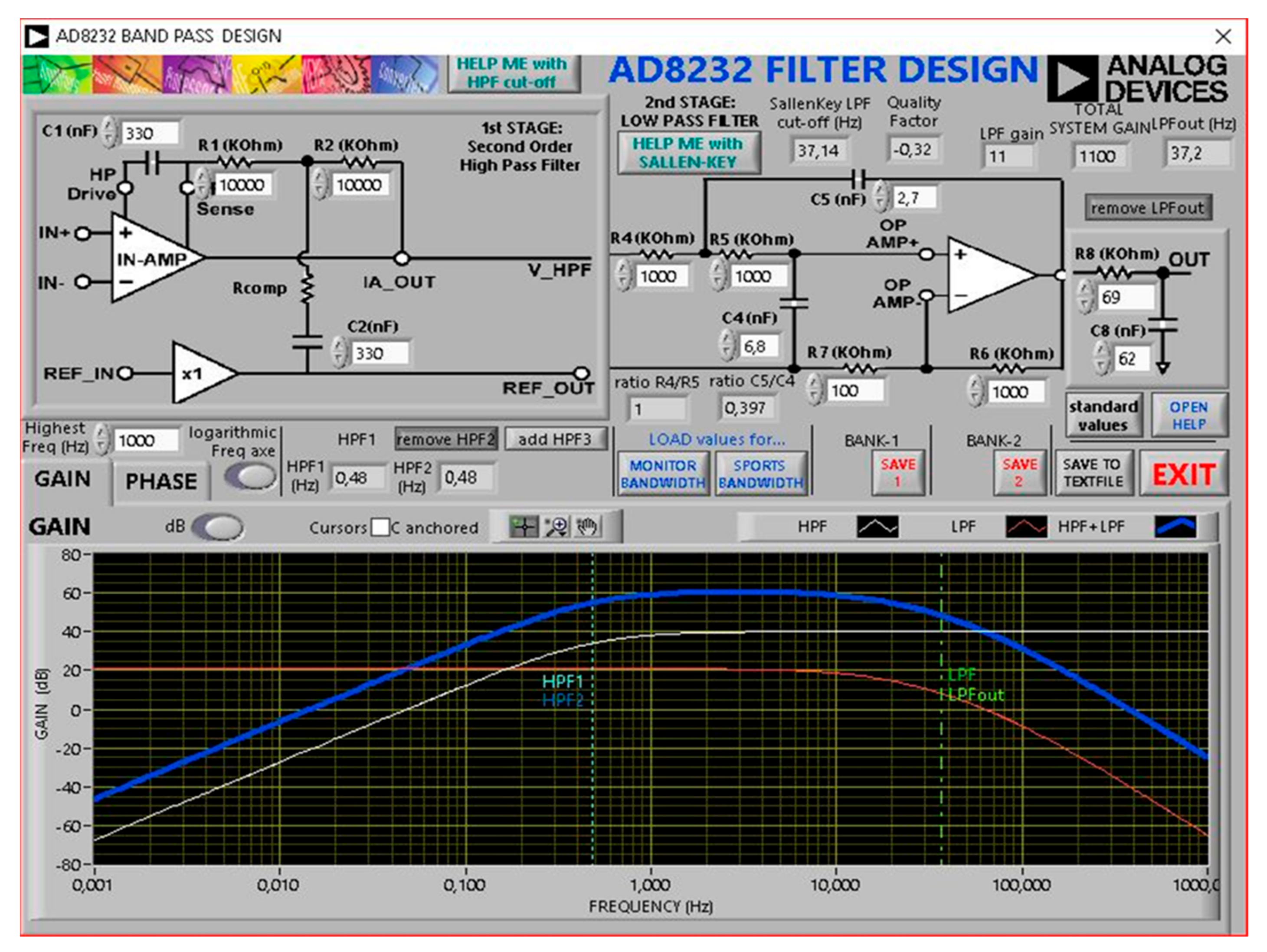Viewport: 1267px width, 952px height.
Task: Switch to the GAIN tab
Action: click(x=63, y=479)
